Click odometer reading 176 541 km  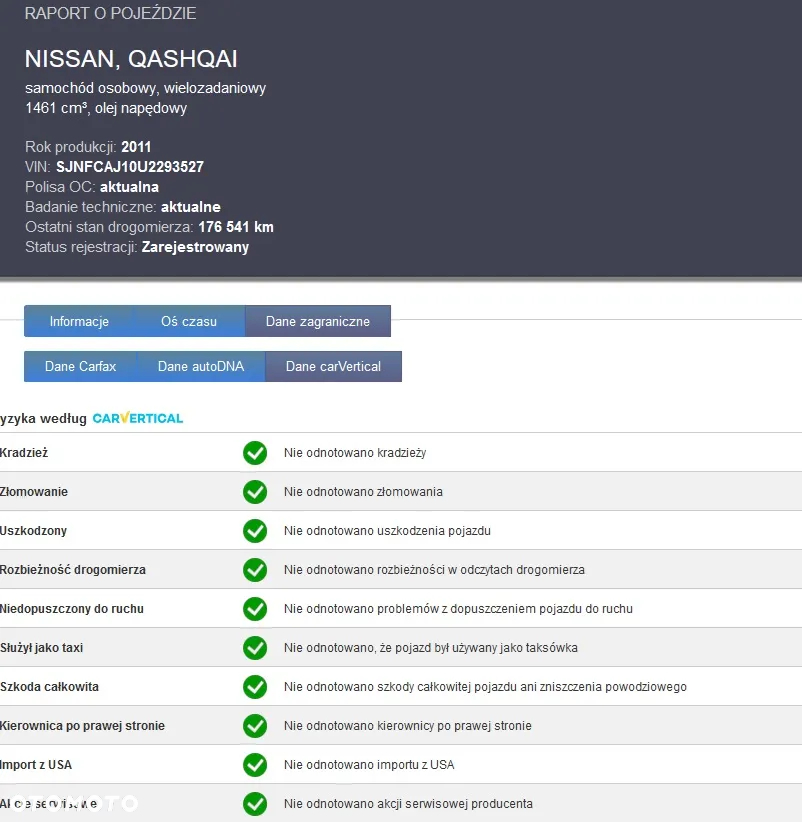pos(236,227)
